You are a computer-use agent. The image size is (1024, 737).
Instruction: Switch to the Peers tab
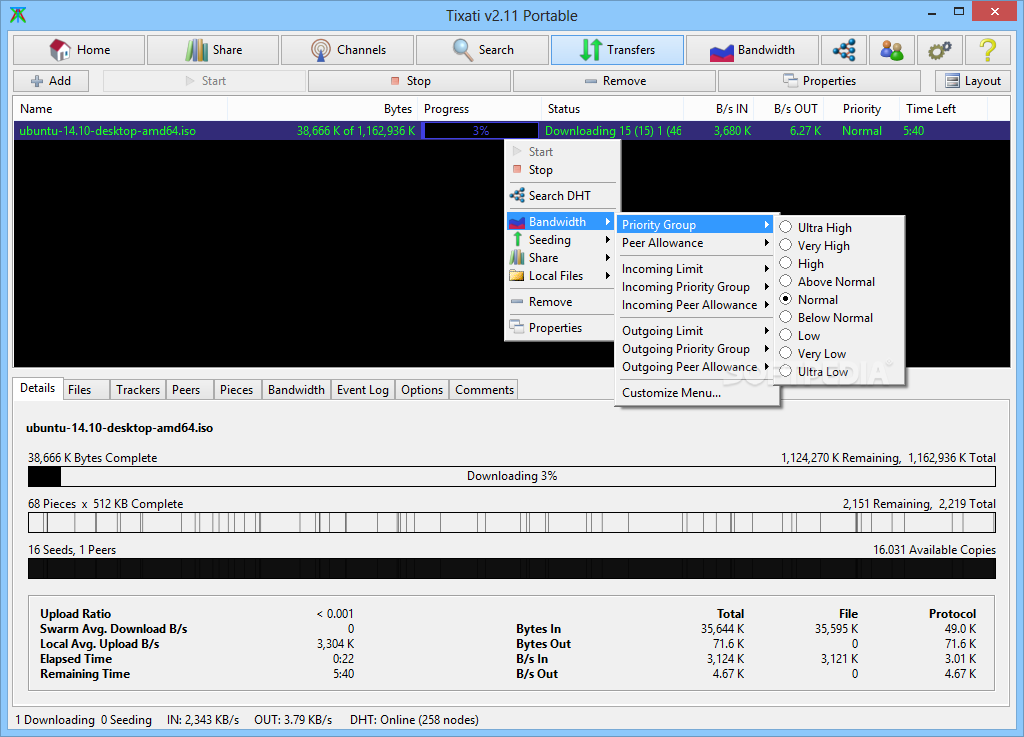[190, 390]
